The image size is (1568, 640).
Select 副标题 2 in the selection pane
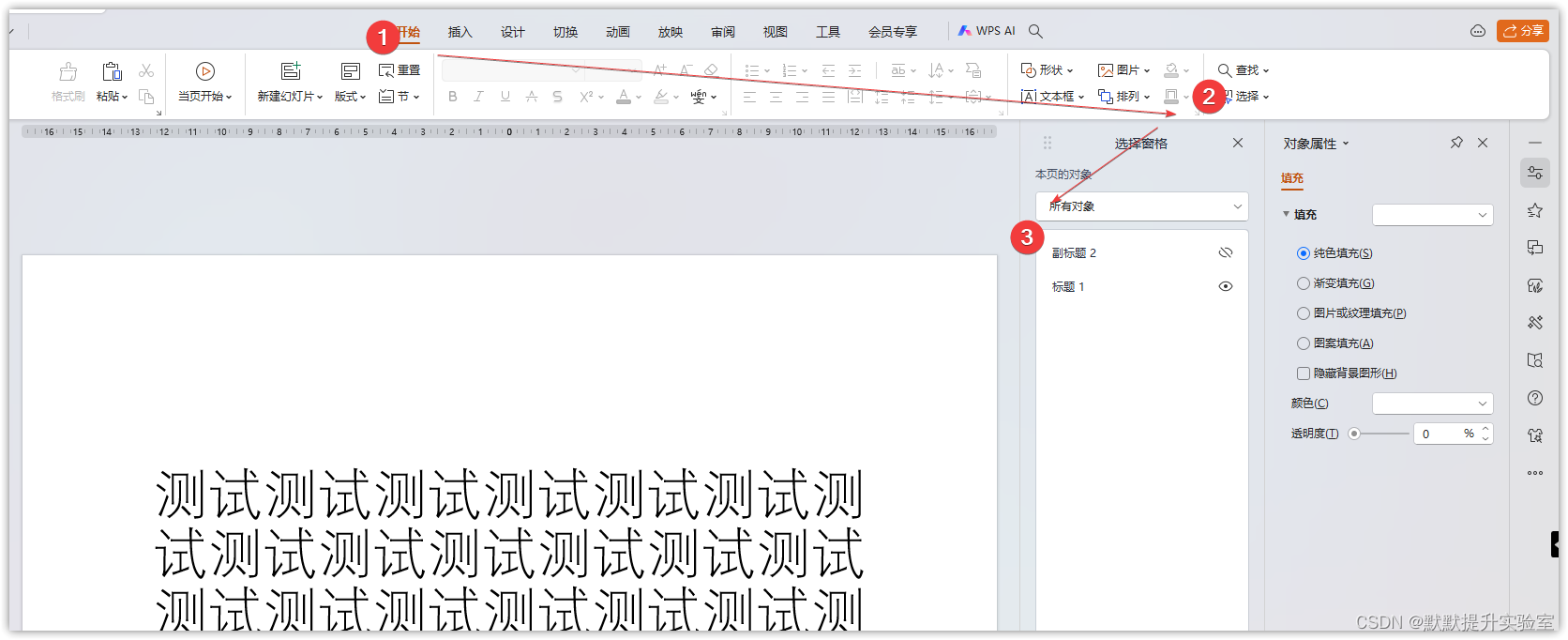[x=1074, y=252]
